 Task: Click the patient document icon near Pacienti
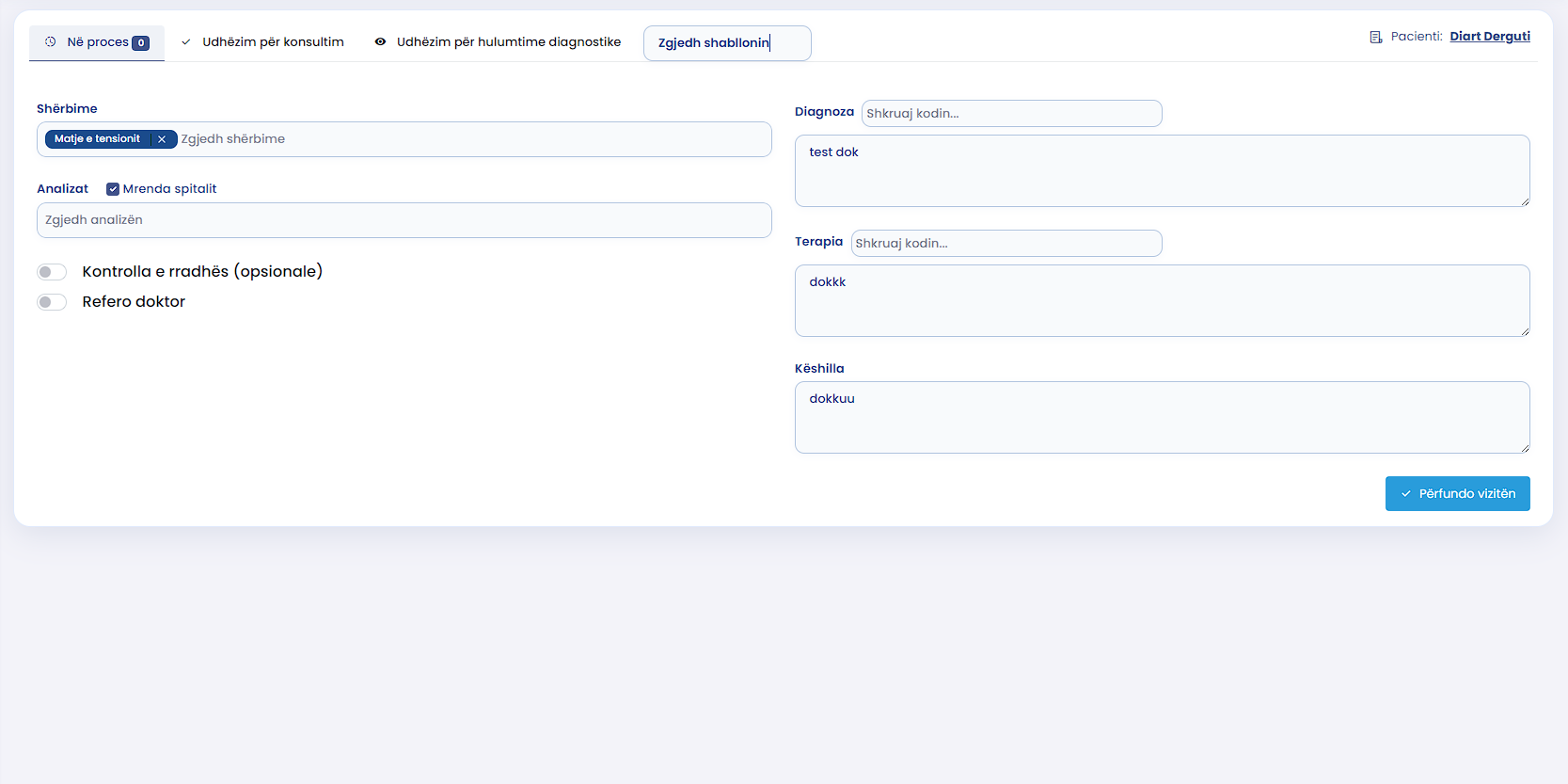1375,37
